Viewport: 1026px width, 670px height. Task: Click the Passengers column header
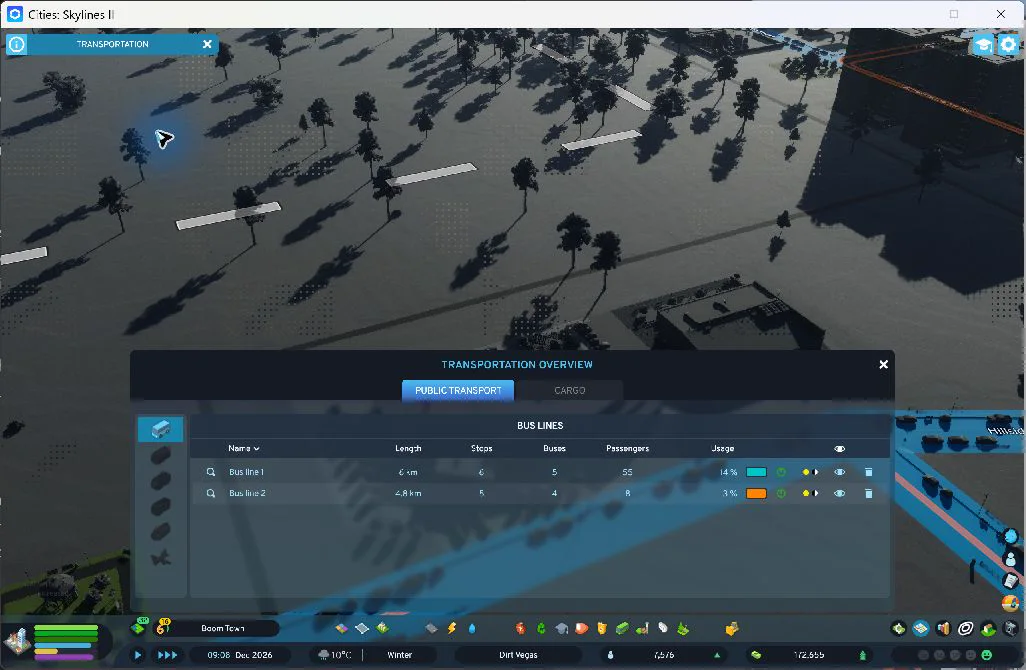click(628, 449)
